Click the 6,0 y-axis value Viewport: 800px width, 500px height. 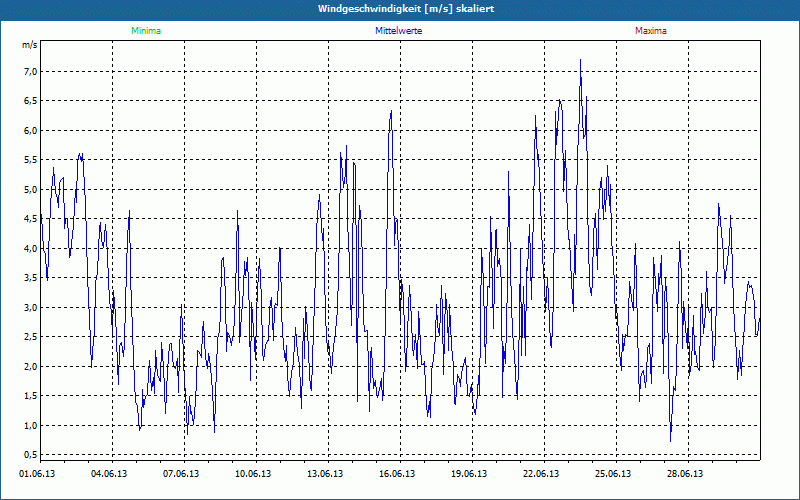[32, 131]
